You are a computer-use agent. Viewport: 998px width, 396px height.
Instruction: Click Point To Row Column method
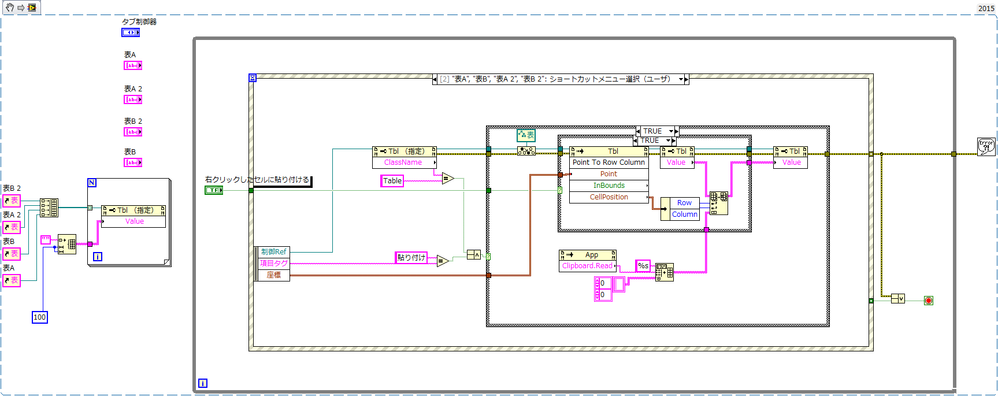(x=609, y=162)
